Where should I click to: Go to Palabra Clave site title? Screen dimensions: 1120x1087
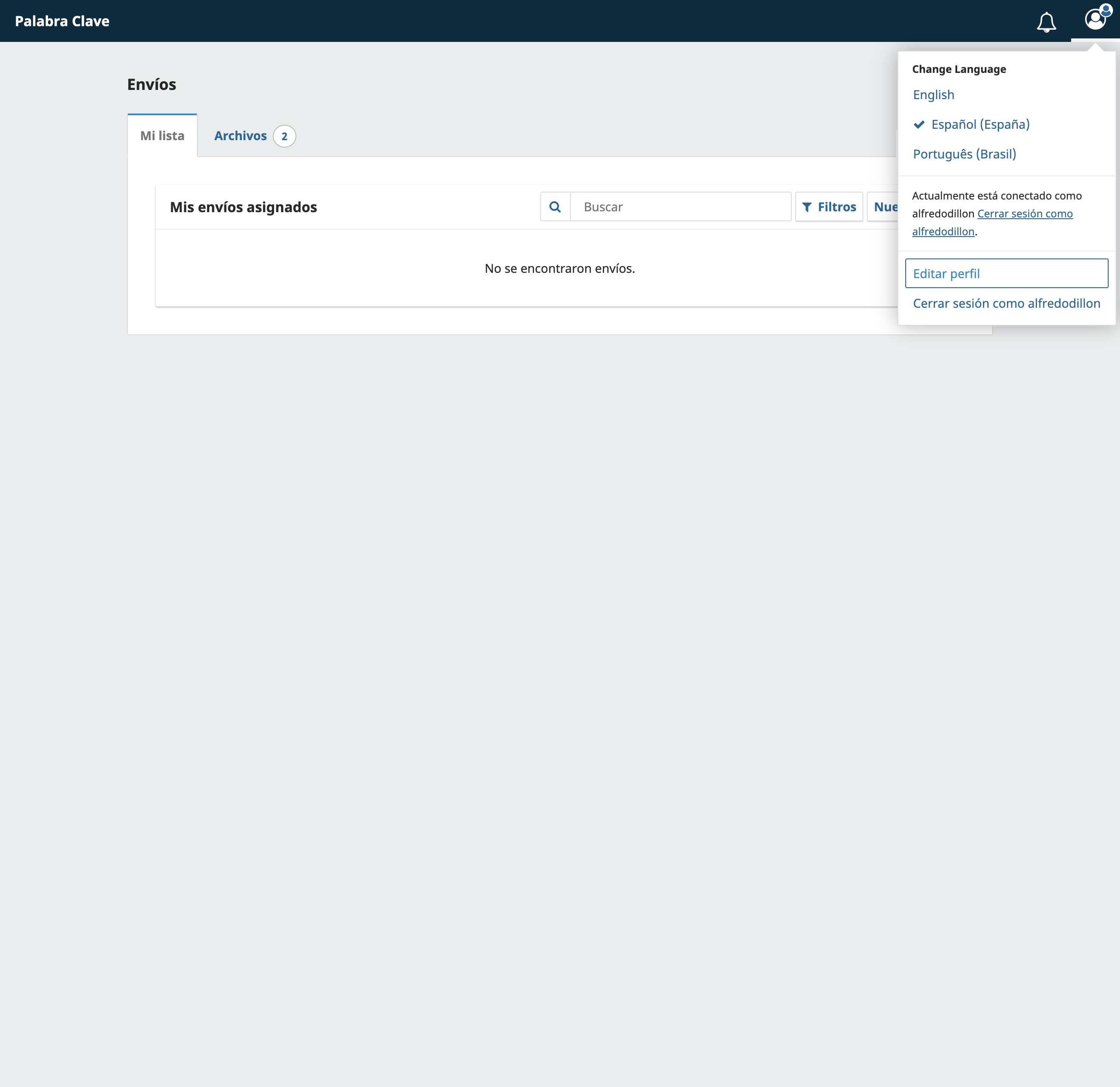coord(62,21)
